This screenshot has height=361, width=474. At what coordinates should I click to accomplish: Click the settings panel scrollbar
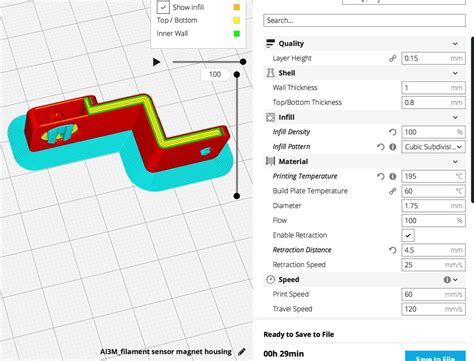pyautogui.click(x=472, y=119)
